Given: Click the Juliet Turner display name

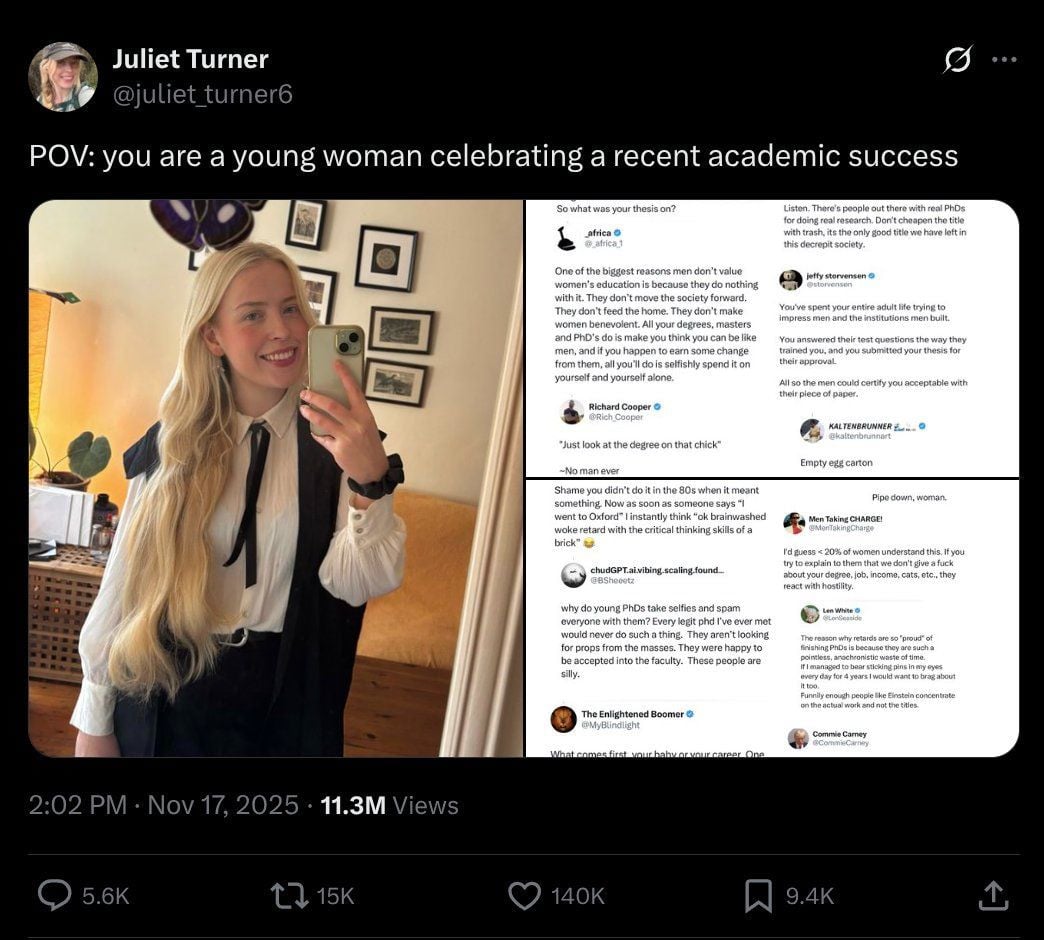Looking at the screenshot, I should (x=190, y=59).
